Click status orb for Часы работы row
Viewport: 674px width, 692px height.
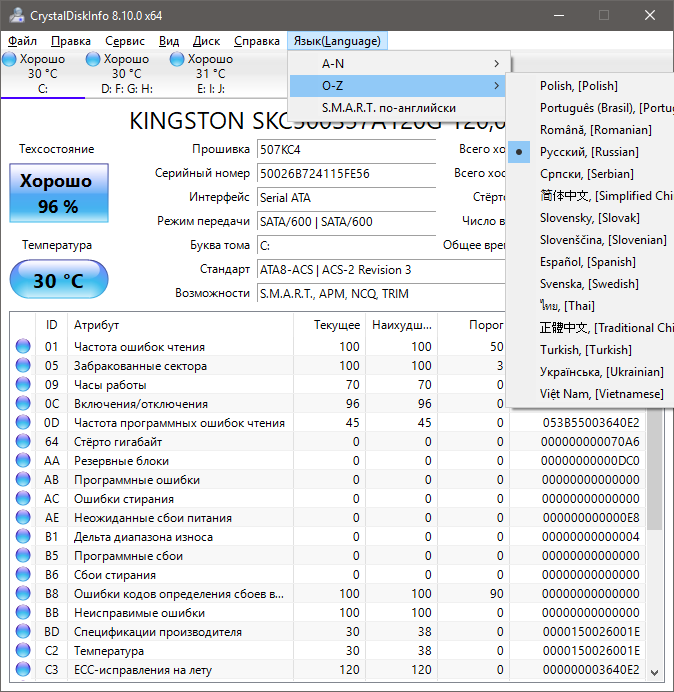click(23, 385)
